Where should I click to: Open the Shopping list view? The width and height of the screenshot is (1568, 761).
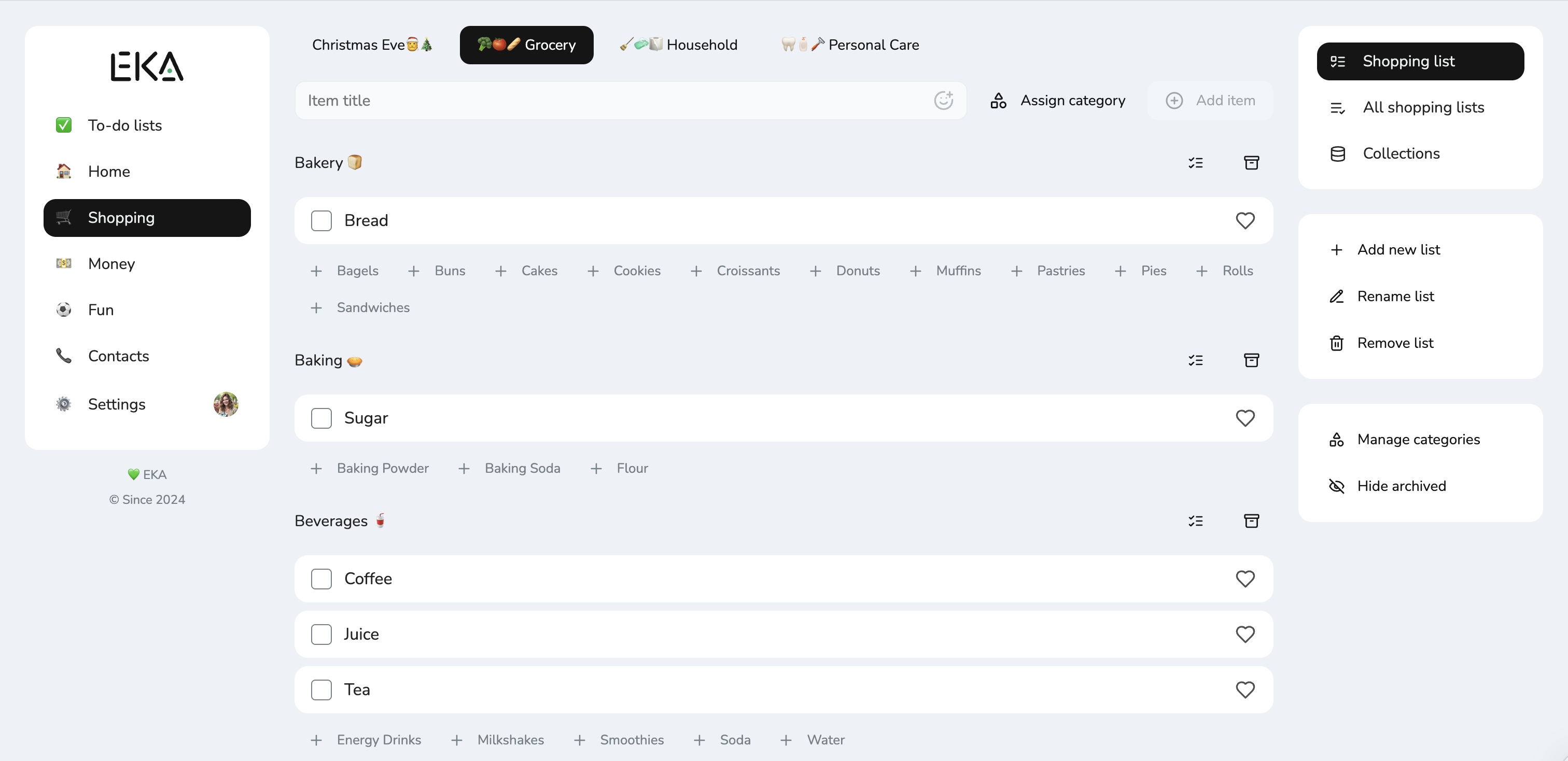1420,61
